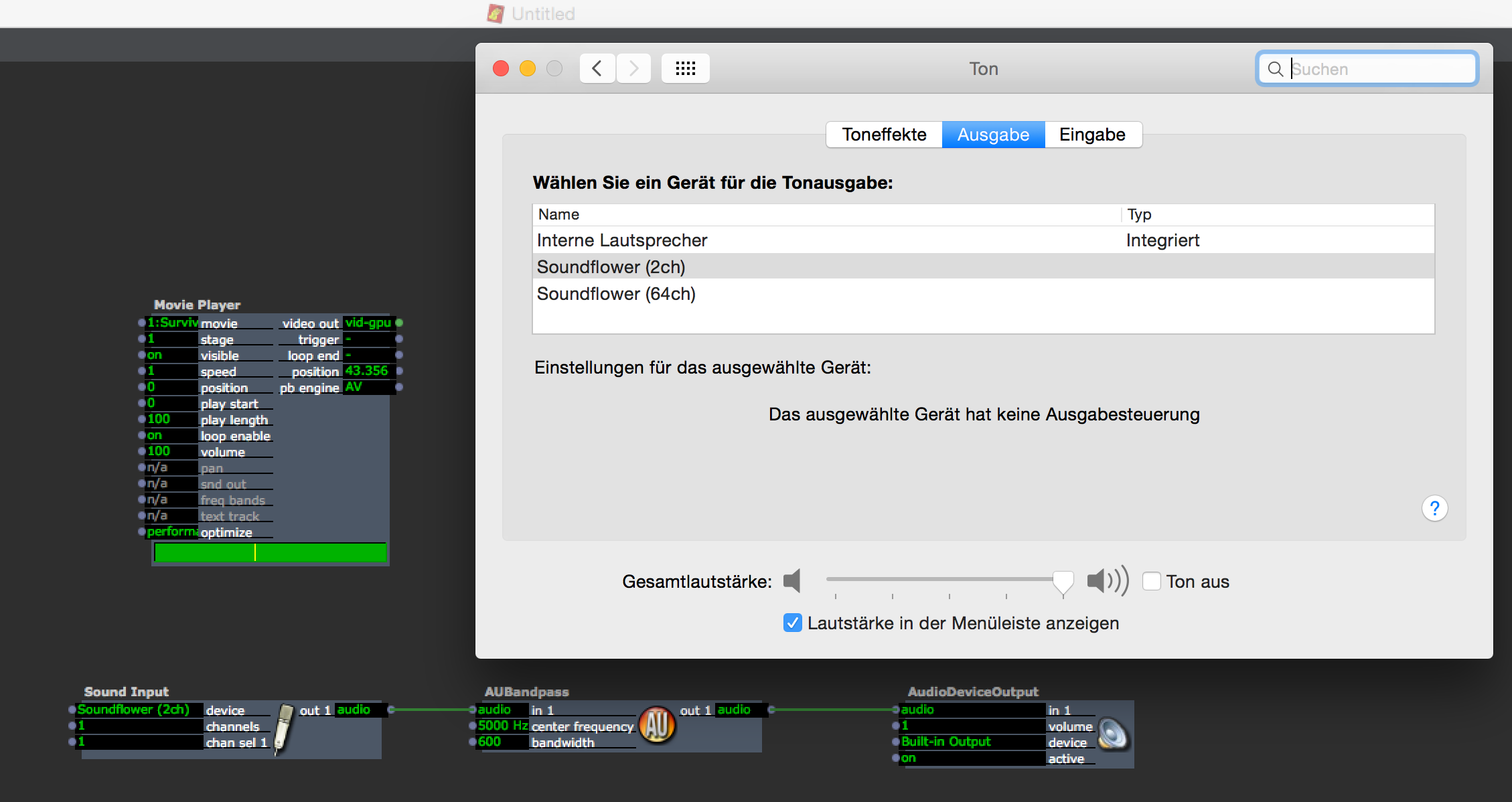Open the optimize performance value in Movie Player
Image resolution: width=1512 pixels, height=802 pixels.
172,532
